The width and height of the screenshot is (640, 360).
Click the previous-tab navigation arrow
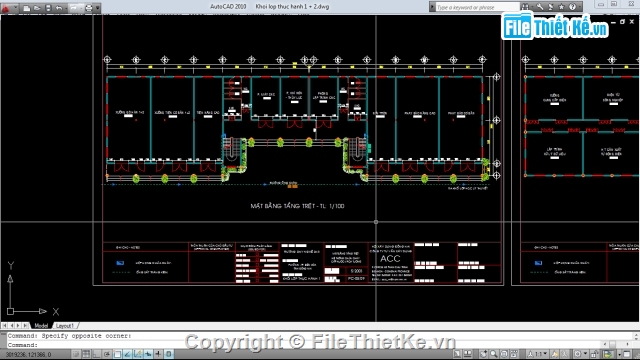point(11,326)
